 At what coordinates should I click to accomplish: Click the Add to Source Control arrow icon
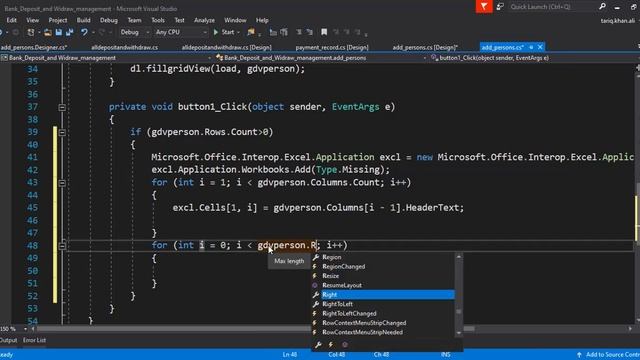(579, 355)
